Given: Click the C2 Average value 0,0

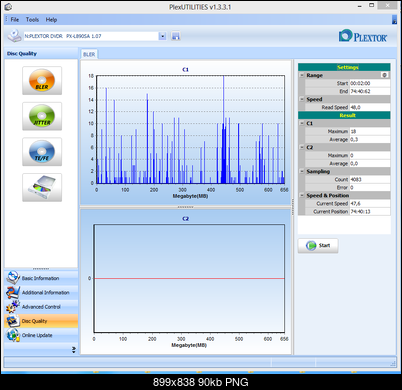Looking at the screenshot, I should 369,163.
